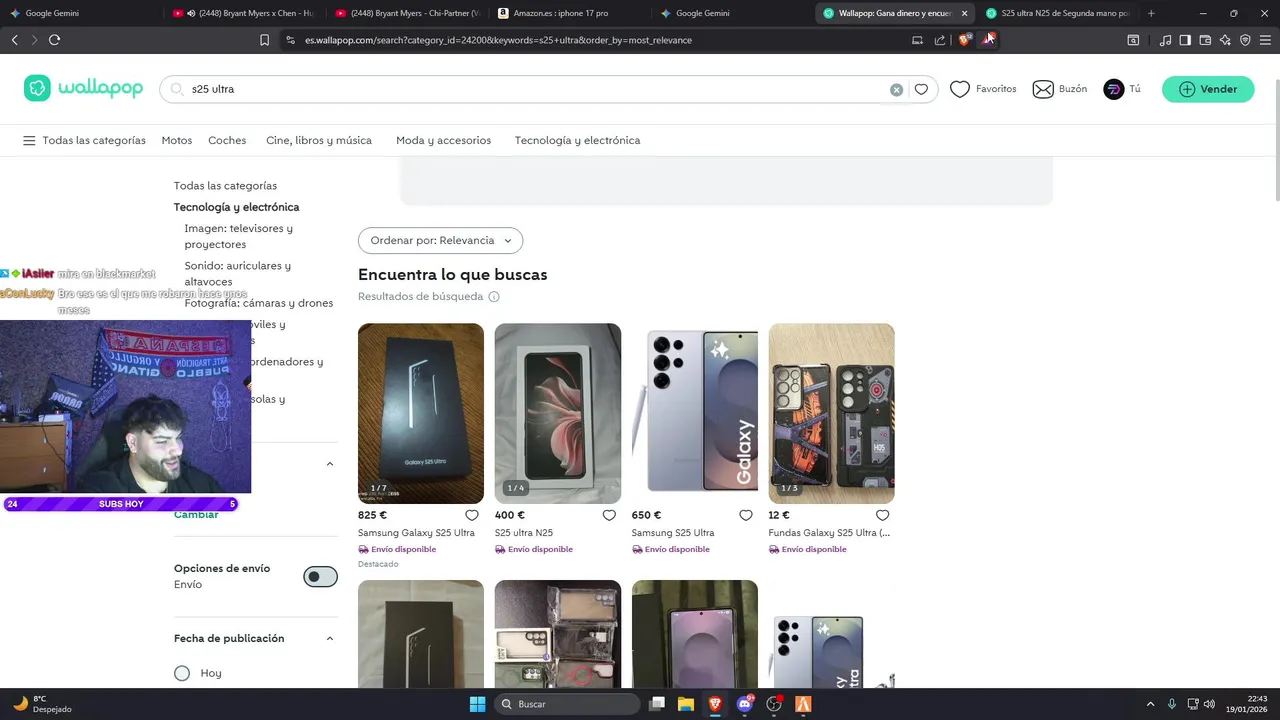Click the Cambiar link
The image size is (1280, 720).
[x=196, y=514]
